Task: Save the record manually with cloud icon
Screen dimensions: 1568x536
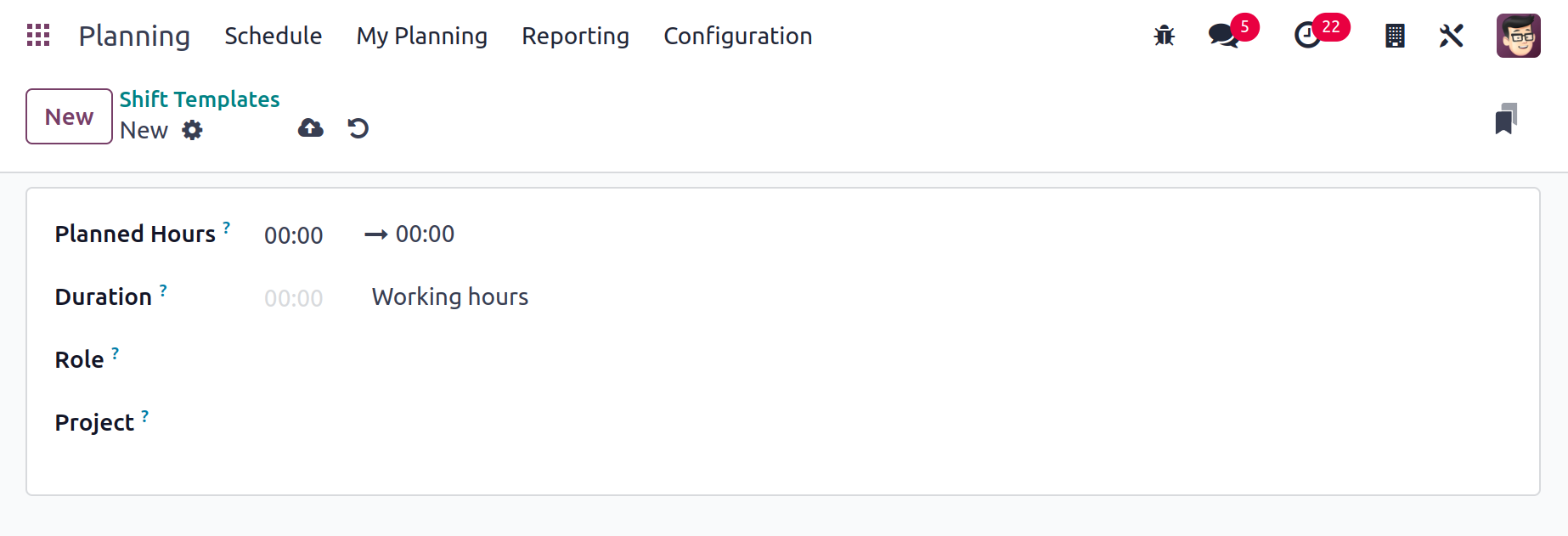Action: point(311,128)
